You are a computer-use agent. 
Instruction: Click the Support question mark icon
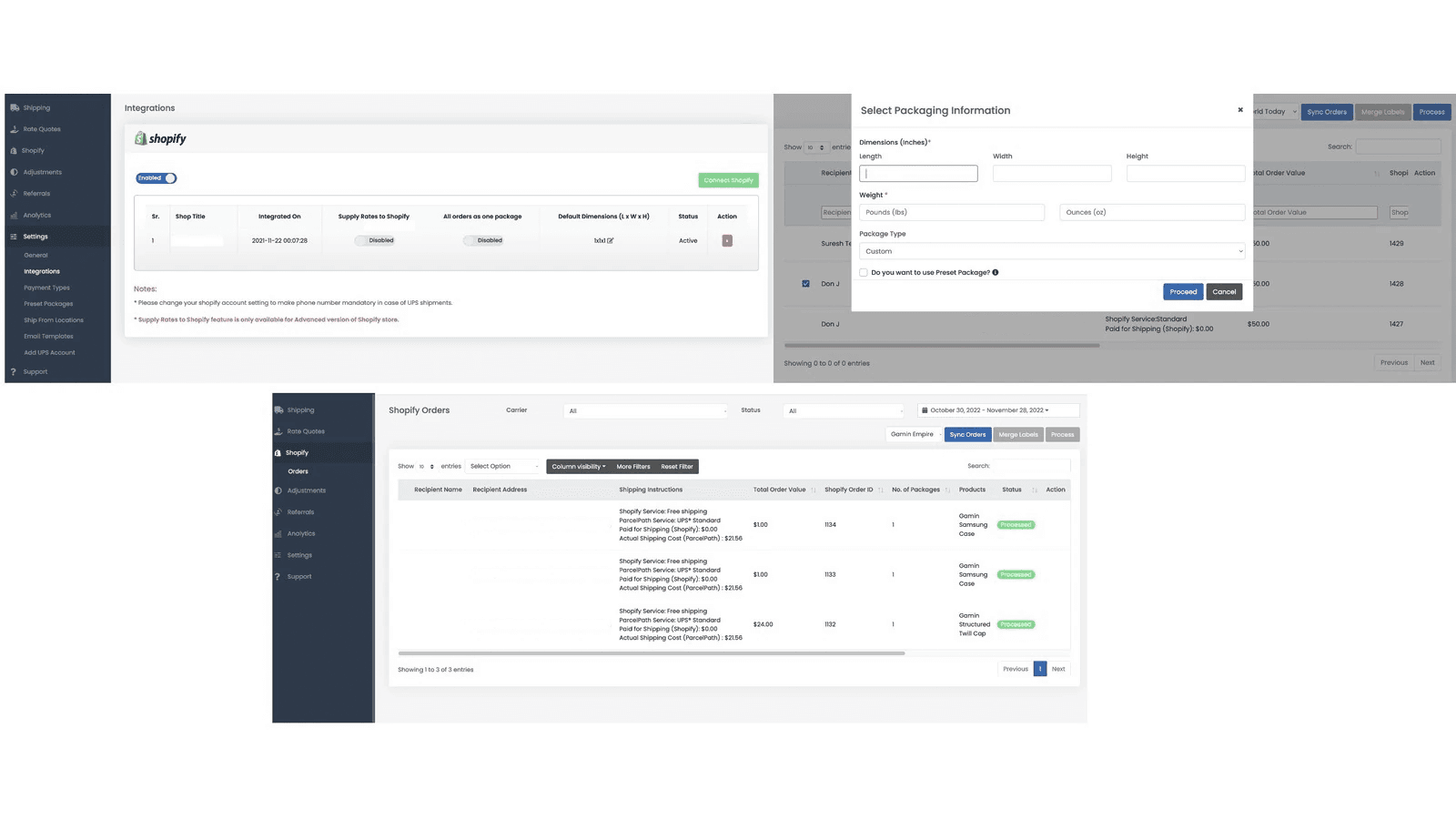[14, 371]
